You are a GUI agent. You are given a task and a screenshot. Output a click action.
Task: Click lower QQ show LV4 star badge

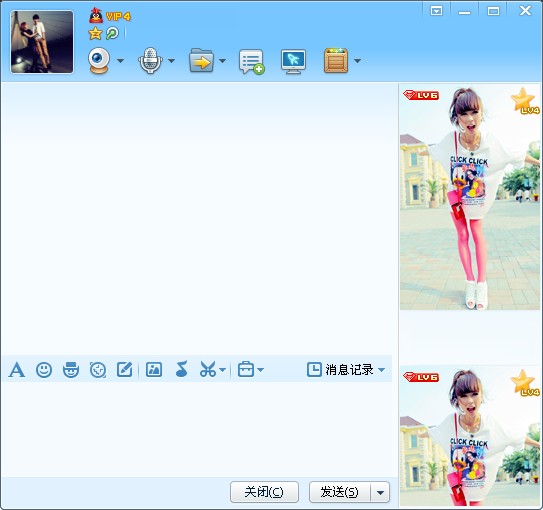pos(525,383)
